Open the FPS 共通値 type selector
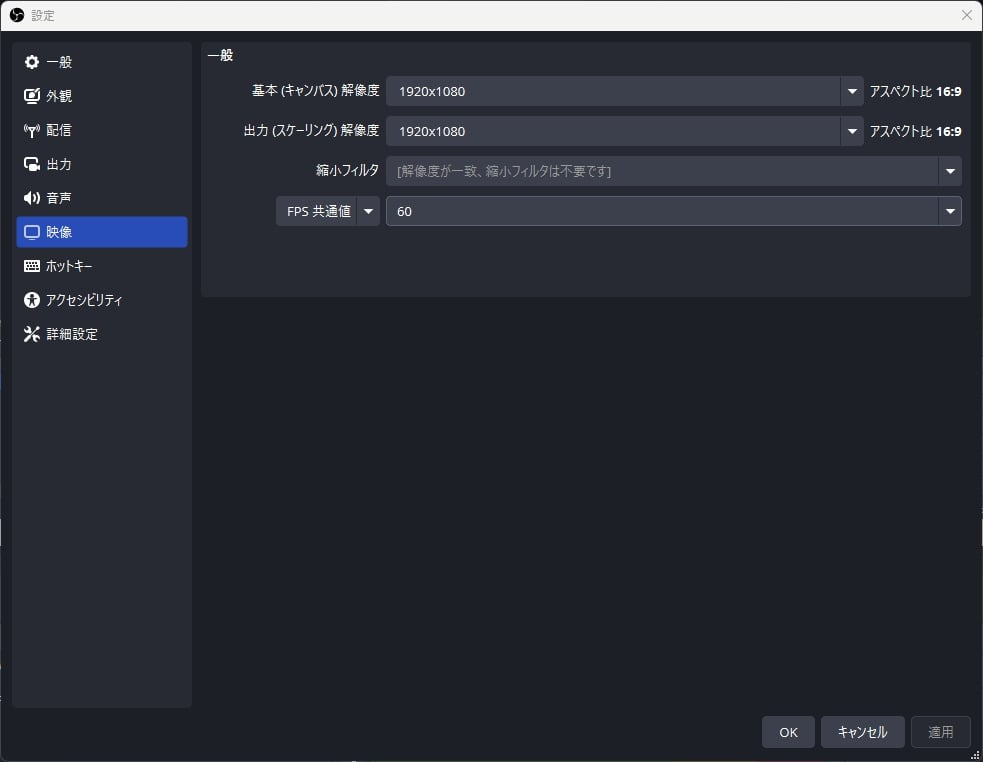983x762 pixels. pos(368,211)
